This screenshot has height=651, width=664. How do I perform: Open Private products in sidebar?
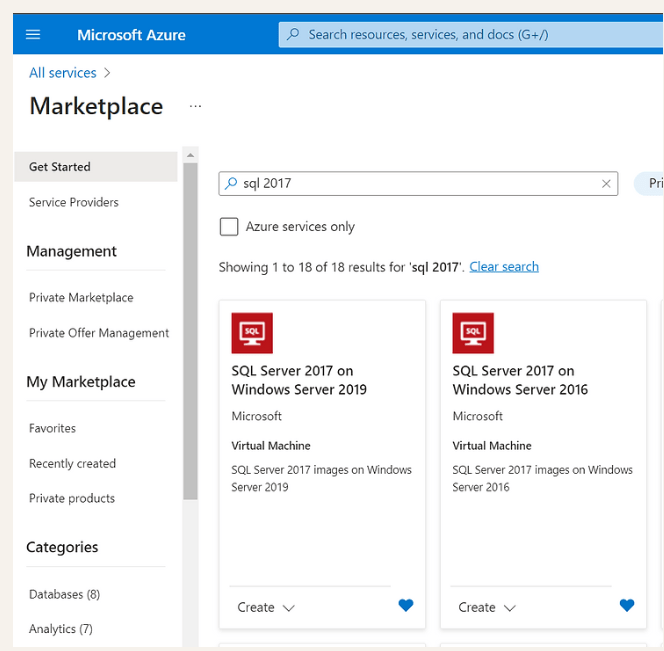click(72, 498)
